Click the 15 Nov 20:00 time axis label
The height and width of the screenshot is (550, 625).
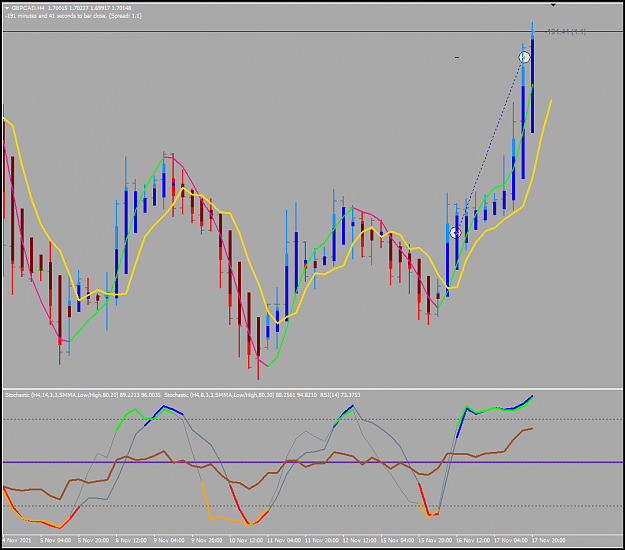click(x=435, y=540)
